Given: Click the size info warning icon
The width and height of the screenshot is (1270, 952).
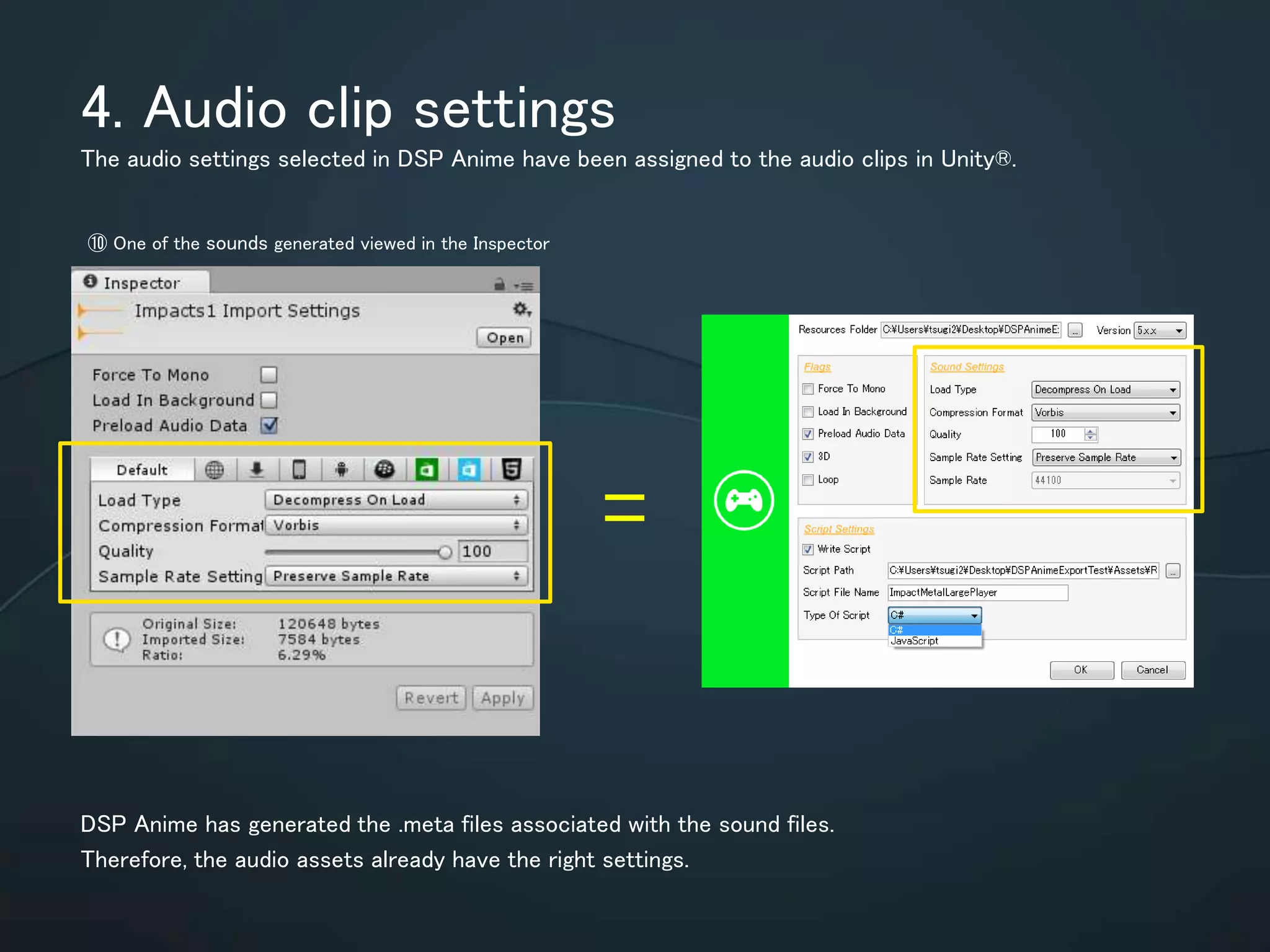Looking at the screenshot, I should point(117,639).
